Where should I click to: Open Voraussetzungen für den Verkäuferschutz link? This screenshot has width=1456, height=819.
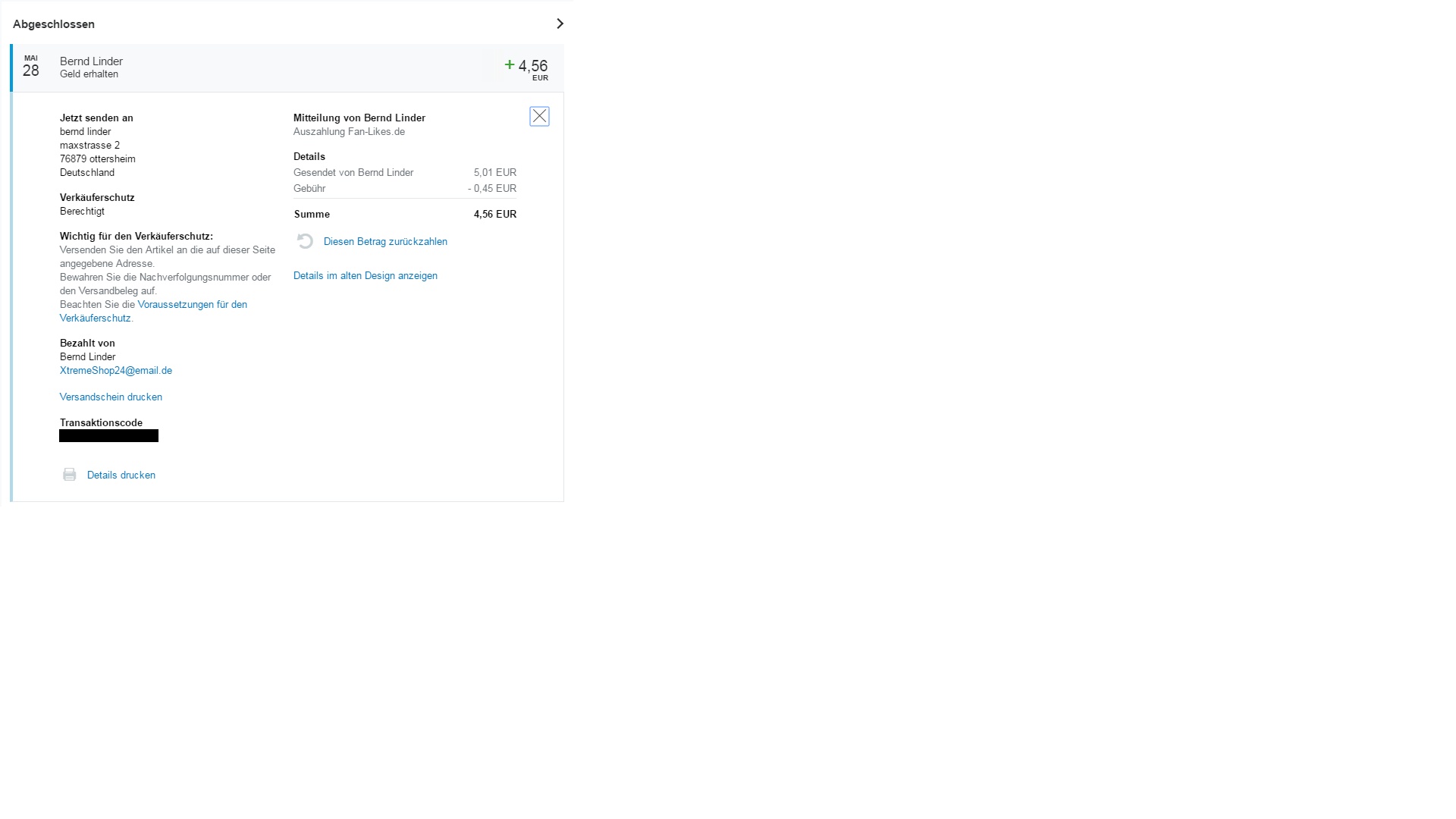tap(192, 305)
